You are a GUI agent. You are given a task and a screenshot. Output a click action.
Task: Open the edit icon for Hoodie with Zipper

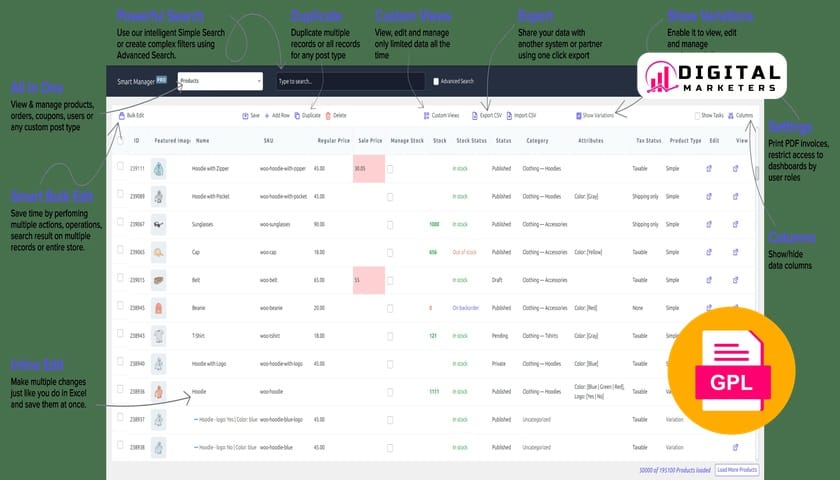[x=709, y=169]
